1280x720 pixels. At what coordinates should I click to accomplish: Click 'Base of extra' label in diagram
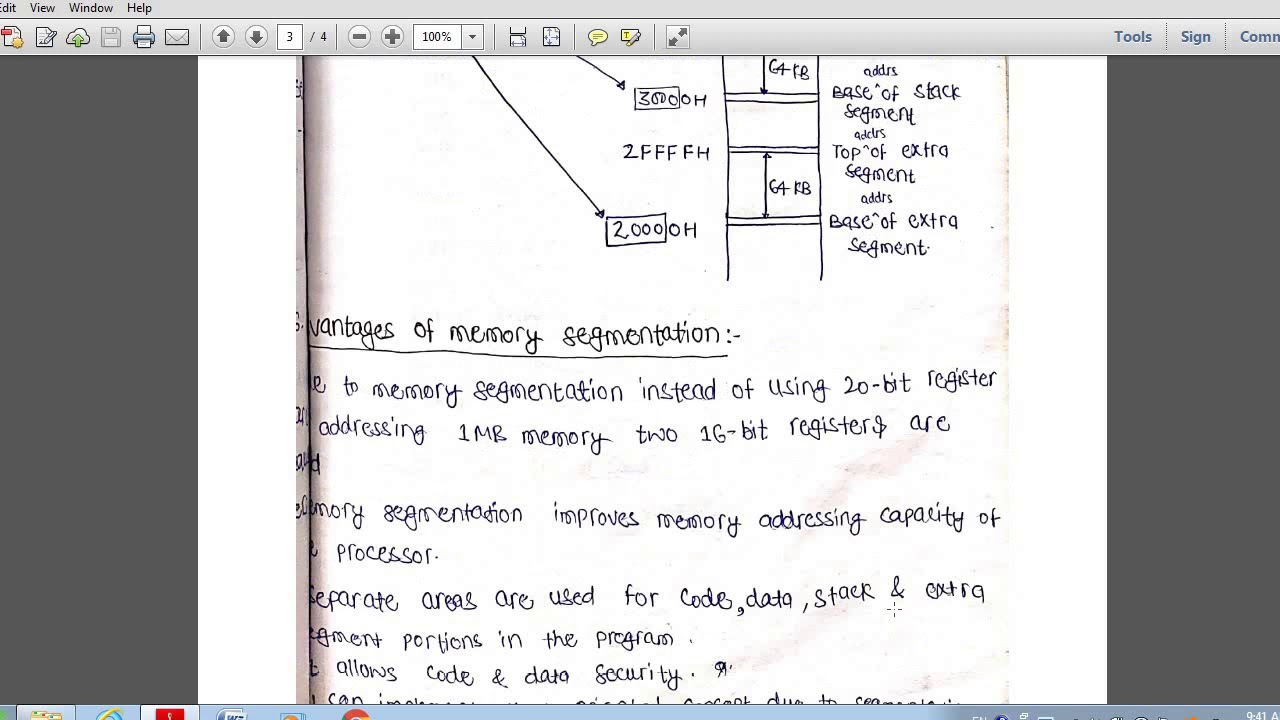pyautogui.click(x=893, y=222)
